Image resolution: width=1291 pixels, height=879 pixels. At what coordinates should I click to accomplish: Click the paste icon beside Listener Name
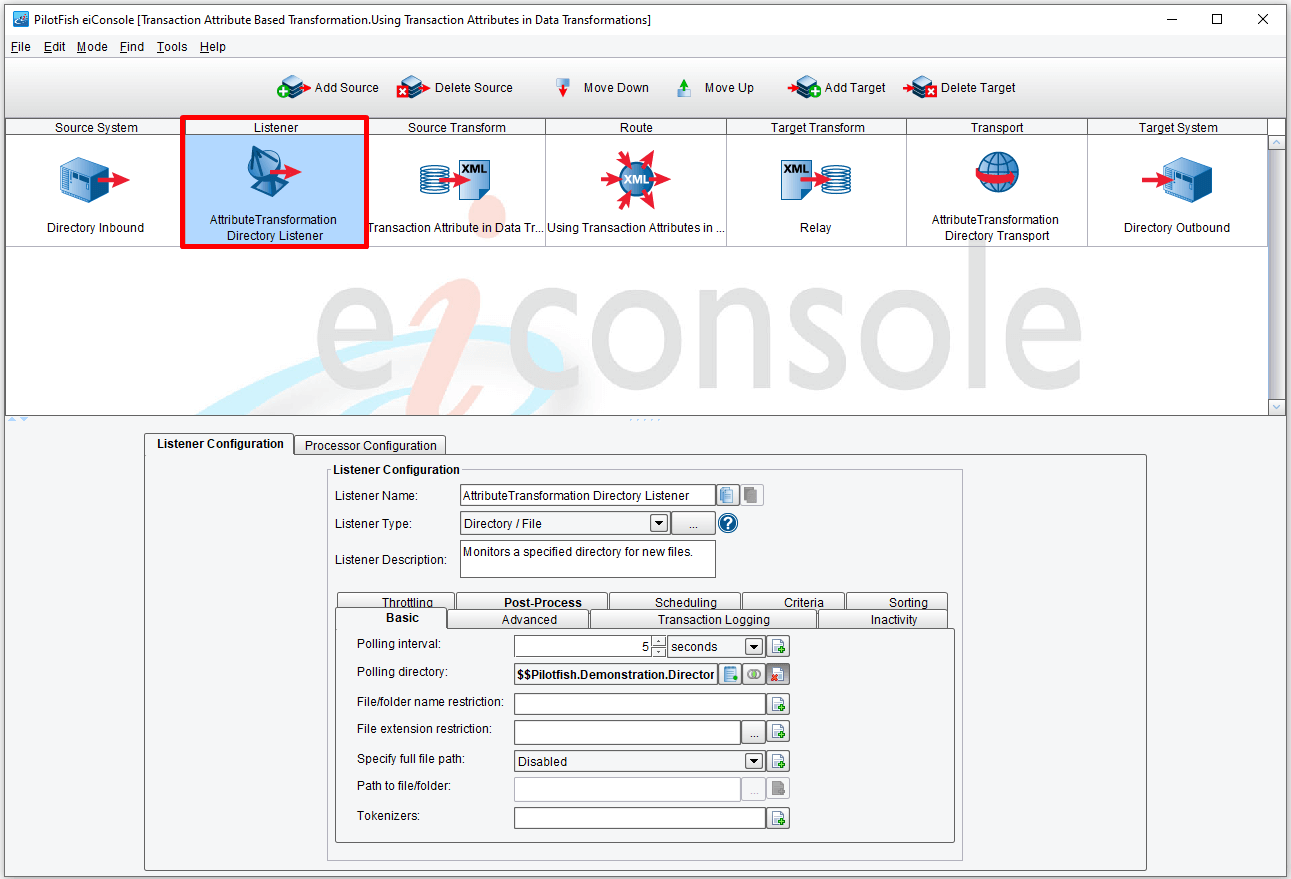752,495
